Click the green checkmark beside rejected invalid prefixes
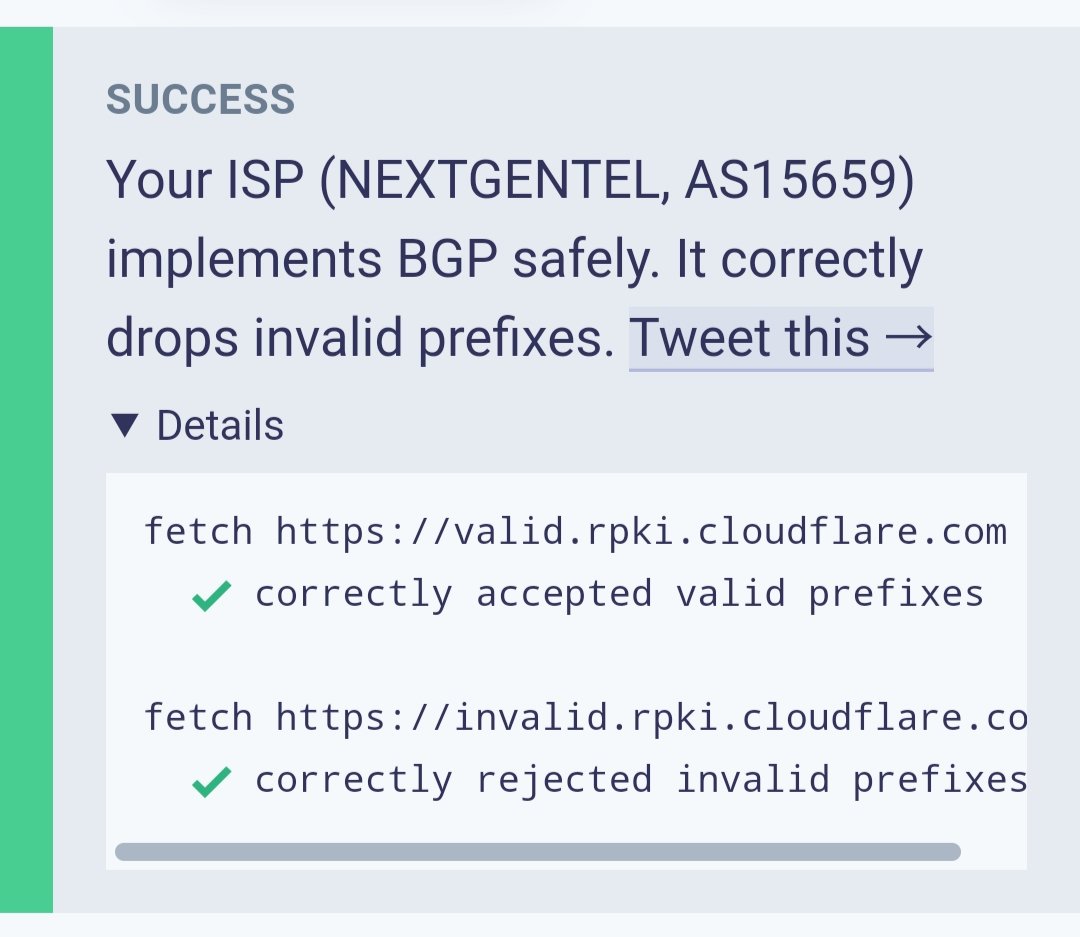Viewport: 1080px width, 937px height. click(211, 782)
